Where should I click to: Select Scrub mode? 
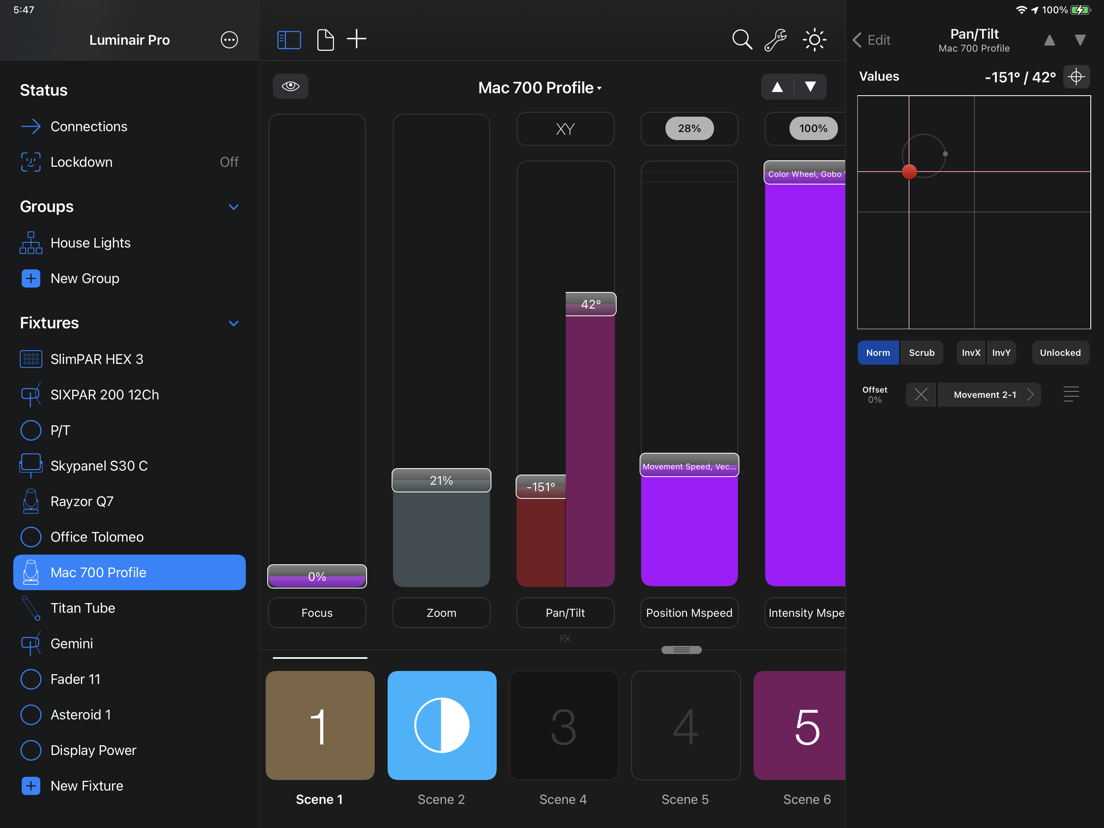(x=922, y=353)
